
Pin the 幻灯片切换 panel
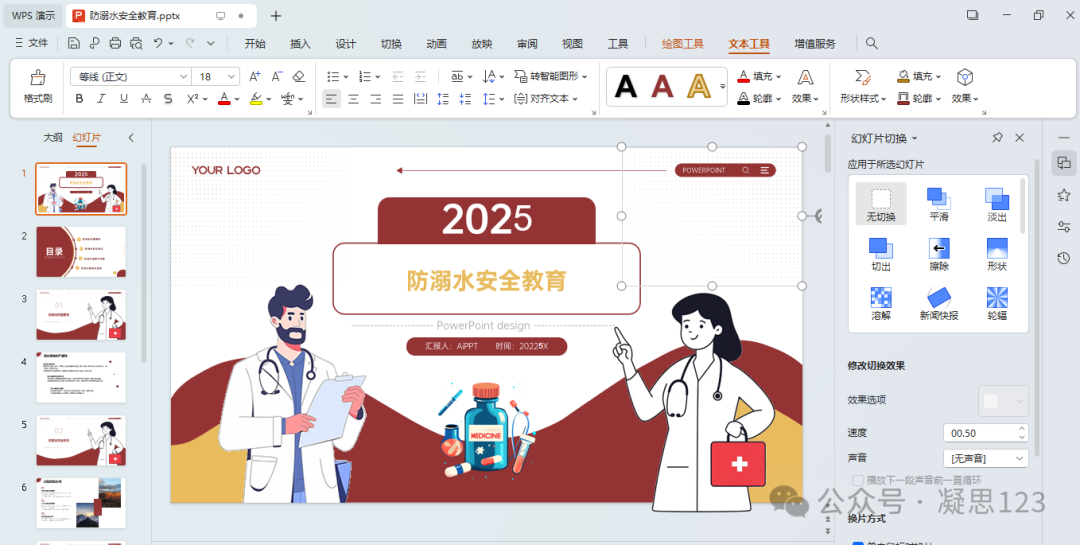click(x=997, y=138)
